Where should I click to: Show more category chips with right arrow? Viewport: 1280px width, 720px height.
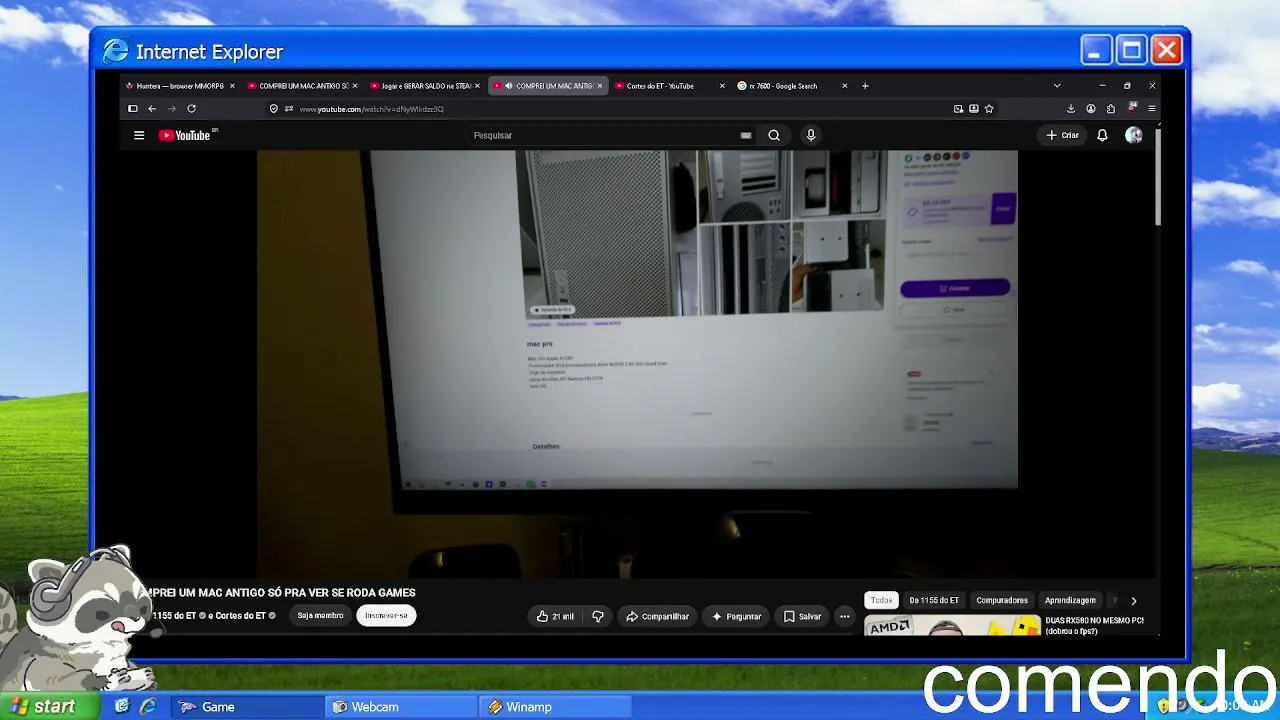coord(1133,601)
